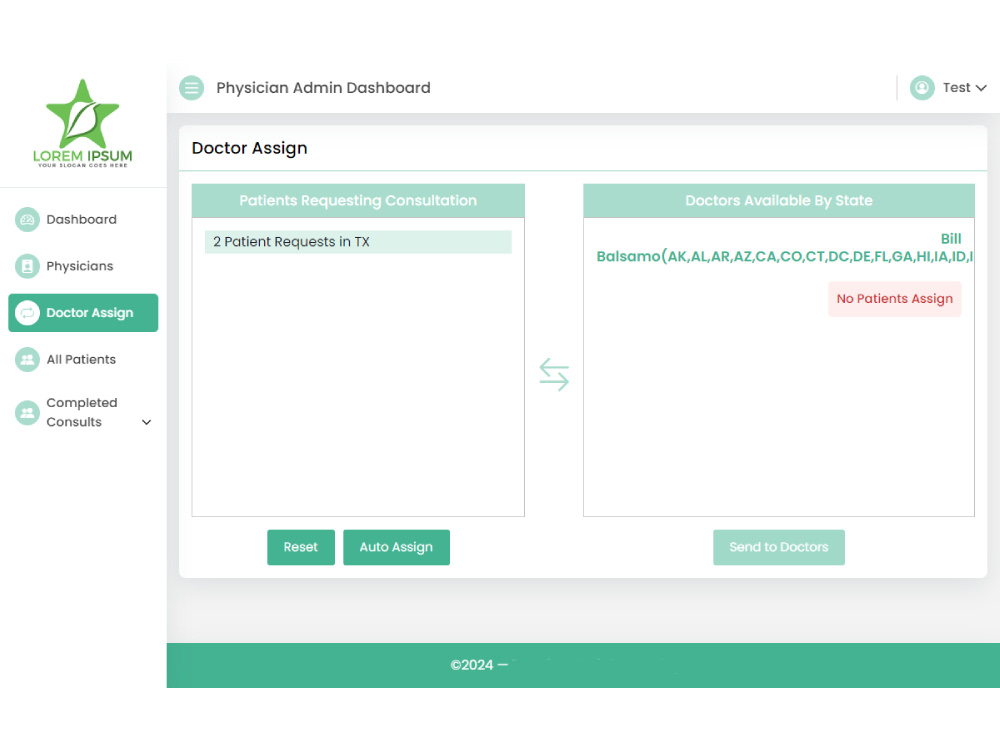Click the ©2024 footer text
The height and width of the screenshot is (750, 1000).
pos(479,665)
